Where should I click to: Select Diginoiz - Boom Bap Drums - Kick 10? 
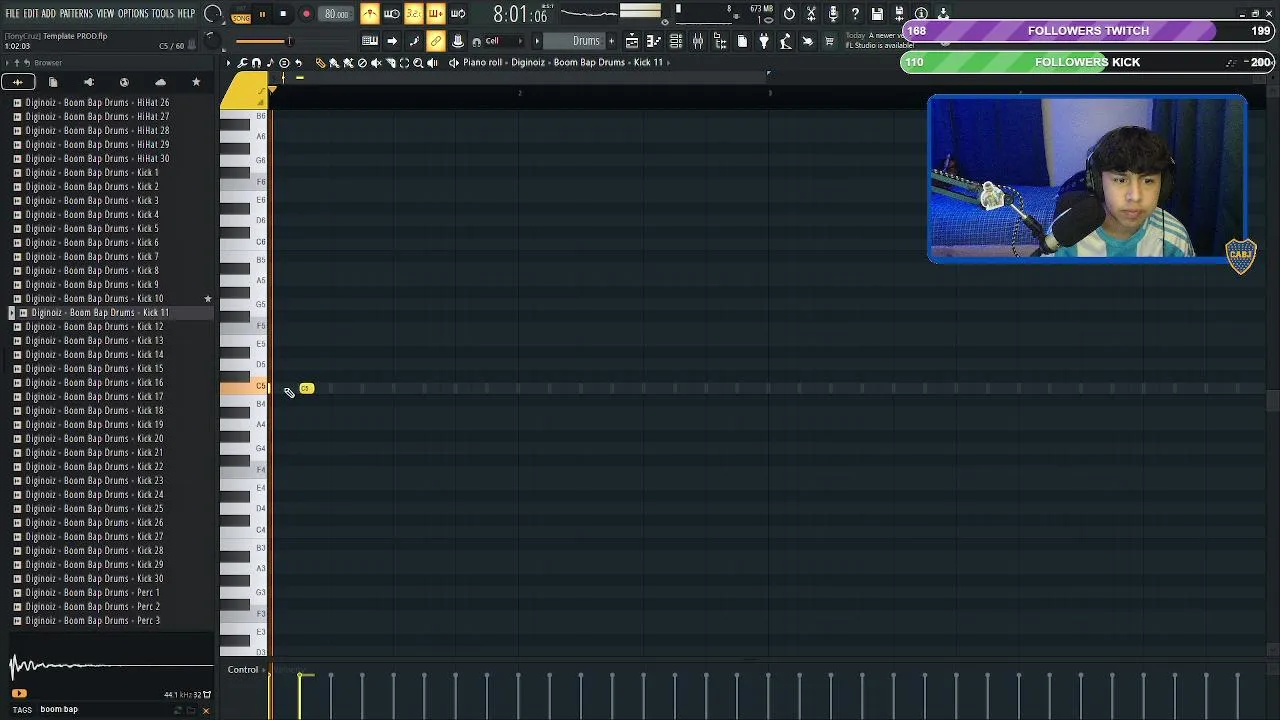[x=94, y=298]
